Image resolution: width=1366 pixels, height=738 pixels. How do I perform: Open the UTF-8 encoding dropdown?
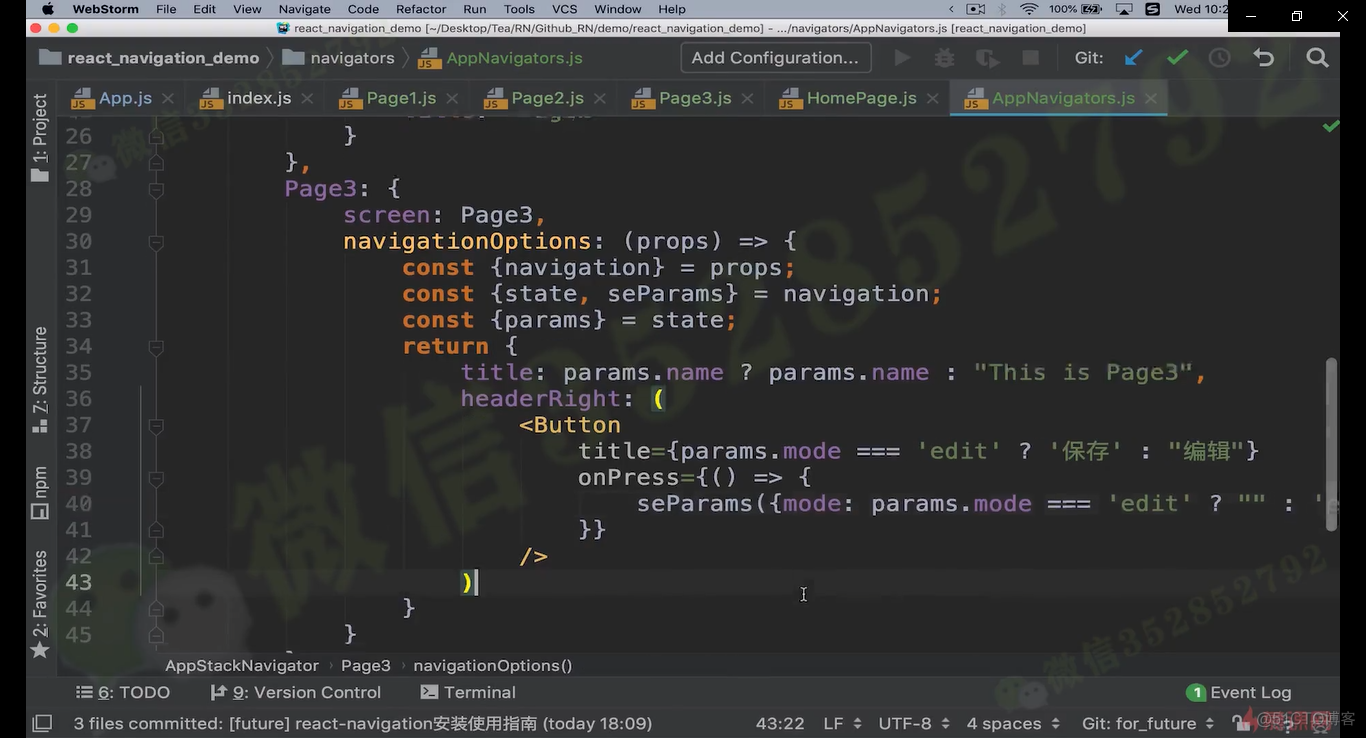[914, 723]
